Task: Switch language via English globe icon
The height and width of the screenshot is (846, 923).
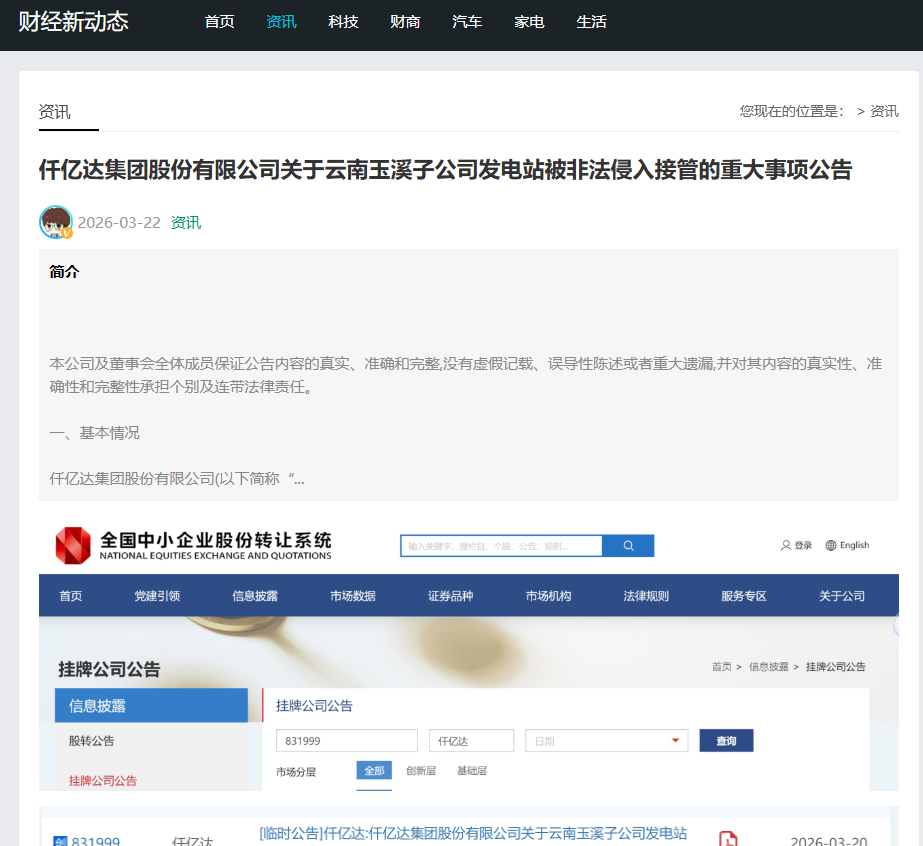Action: tap(847, 545)
